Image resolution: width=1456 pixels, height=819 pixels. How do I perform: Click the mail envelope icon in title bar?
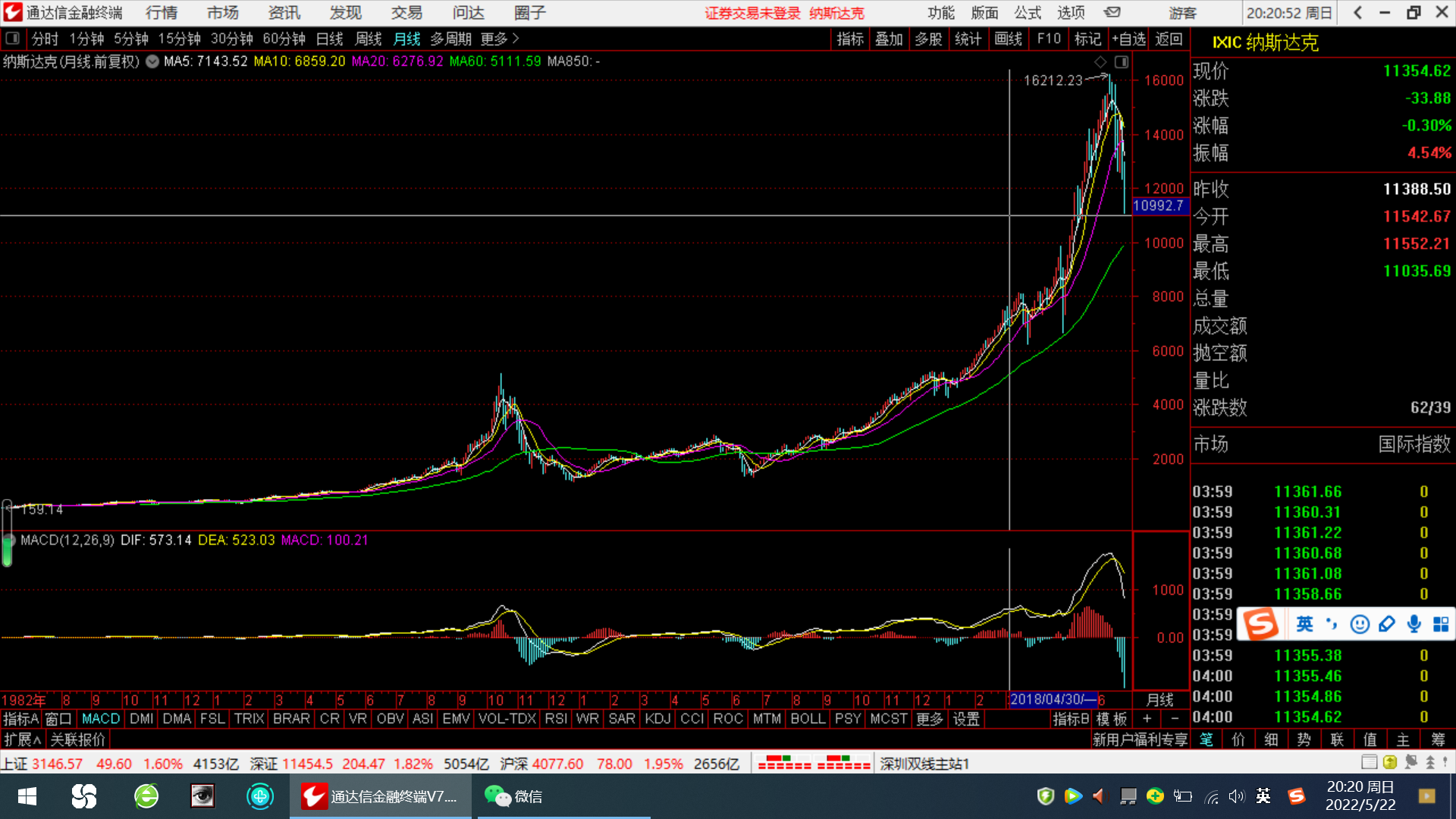coord(1112,12)
